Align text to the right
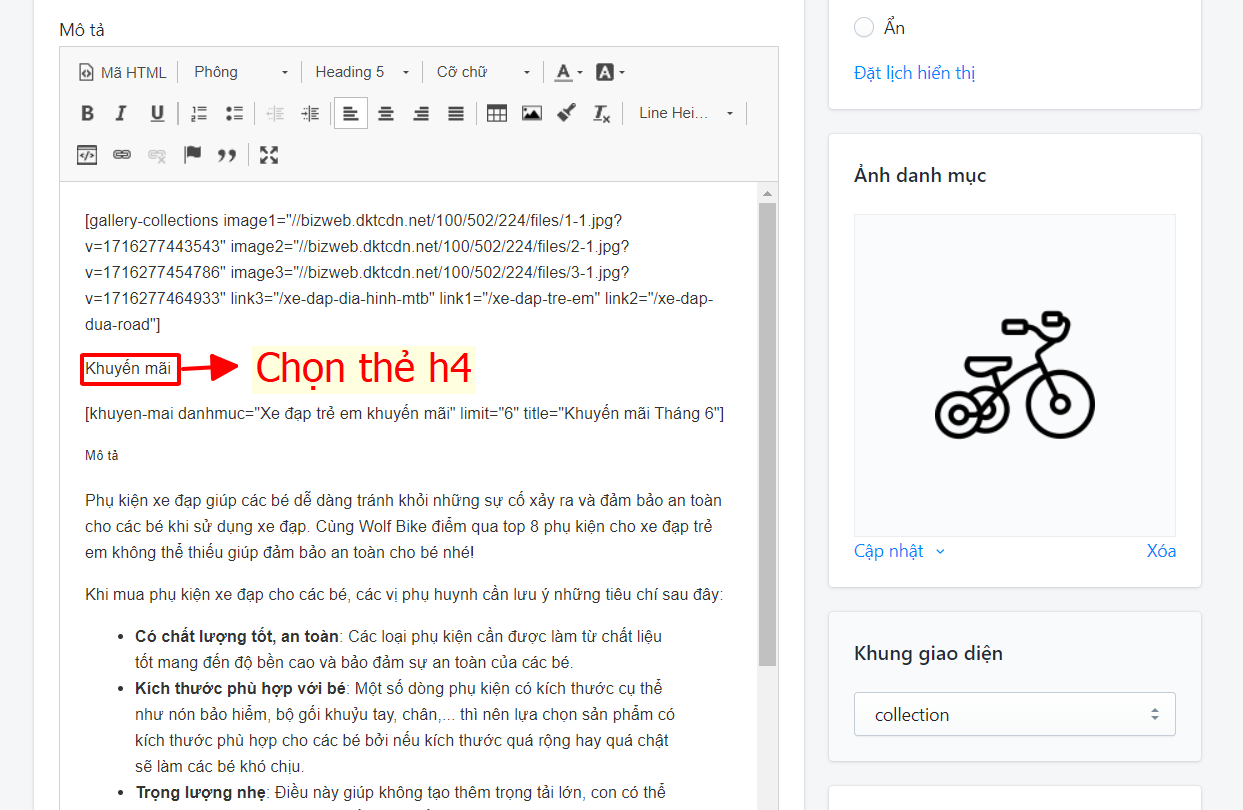This screenshot has width=1243, height=810. tap(421, 114)
